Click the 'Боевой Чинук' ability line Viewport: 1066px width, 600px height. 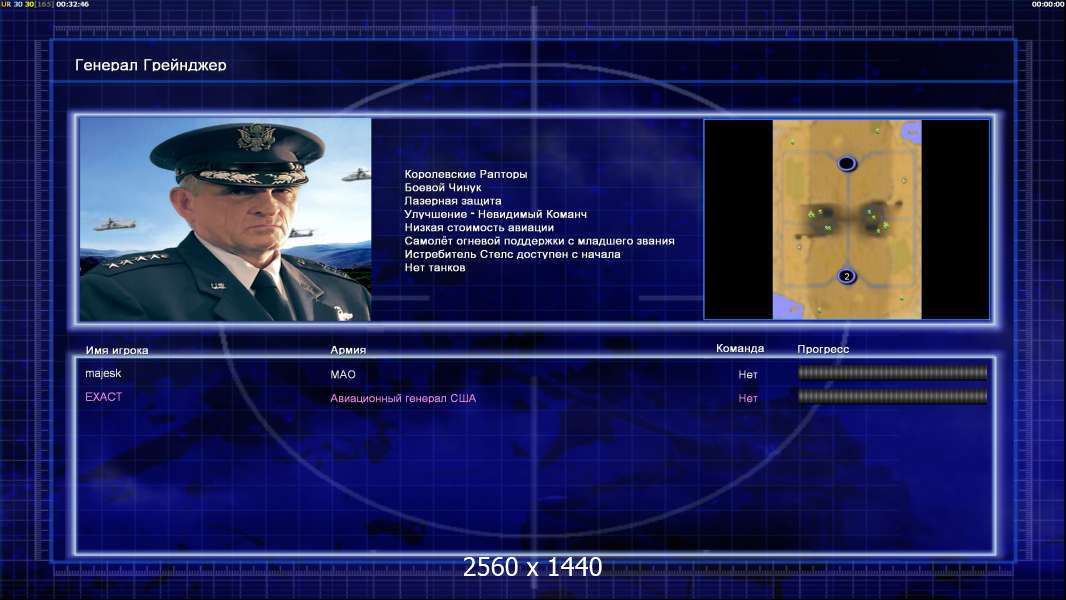(x=443, y=188)
